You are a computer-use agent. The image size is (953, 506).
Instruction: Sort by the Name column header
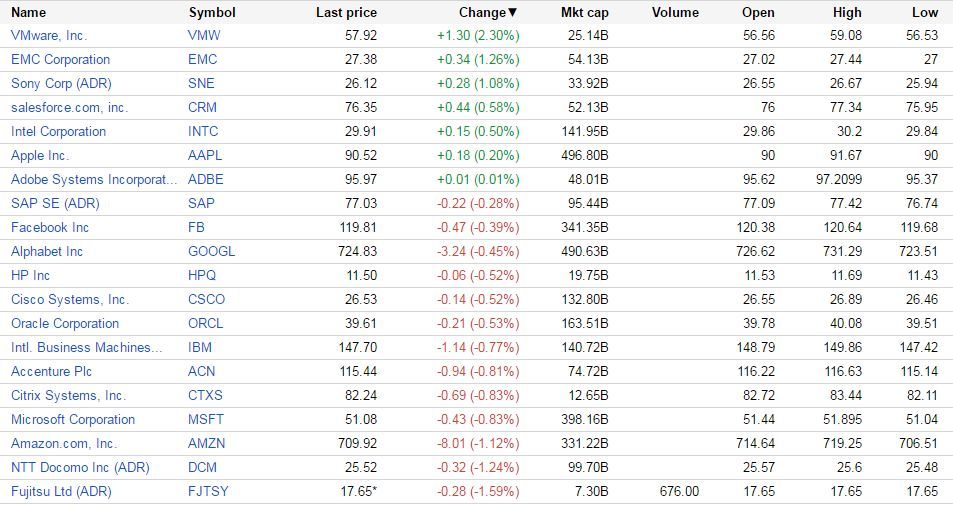tap(29, 13)
